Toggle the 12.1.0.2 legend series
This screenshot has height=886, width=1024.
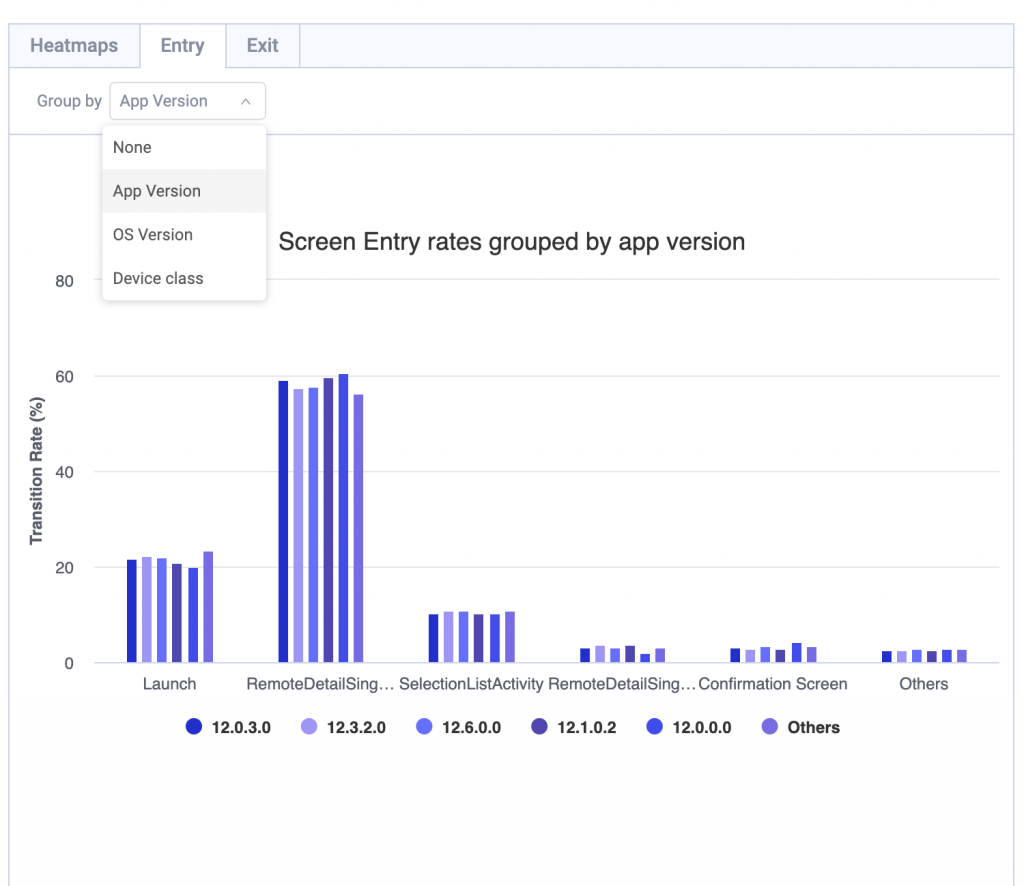[x=573, y=727]
